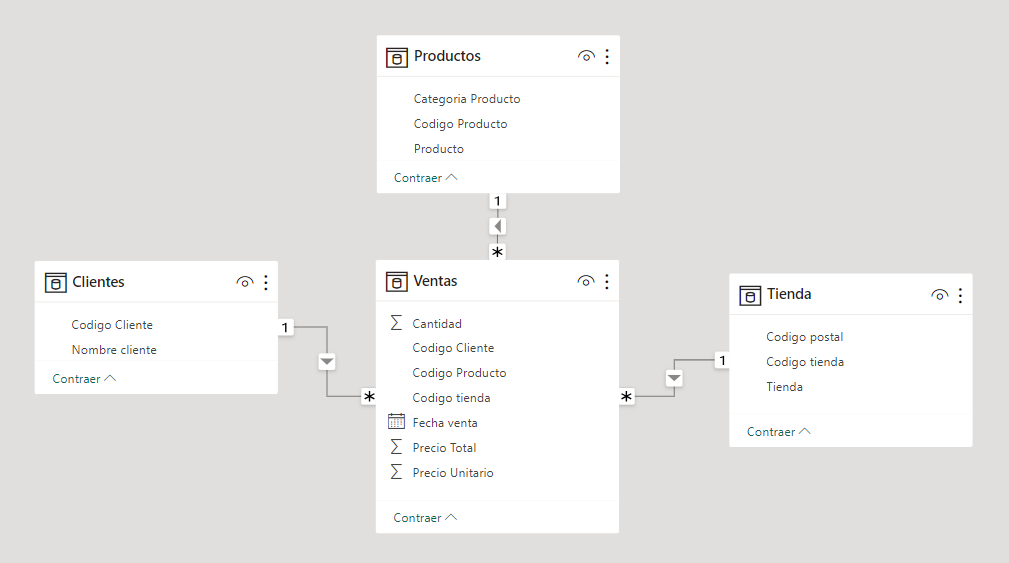This screenshot has height=563, width=1009.
Task: Click the Clientes table icon
Action: pos(56,283)
